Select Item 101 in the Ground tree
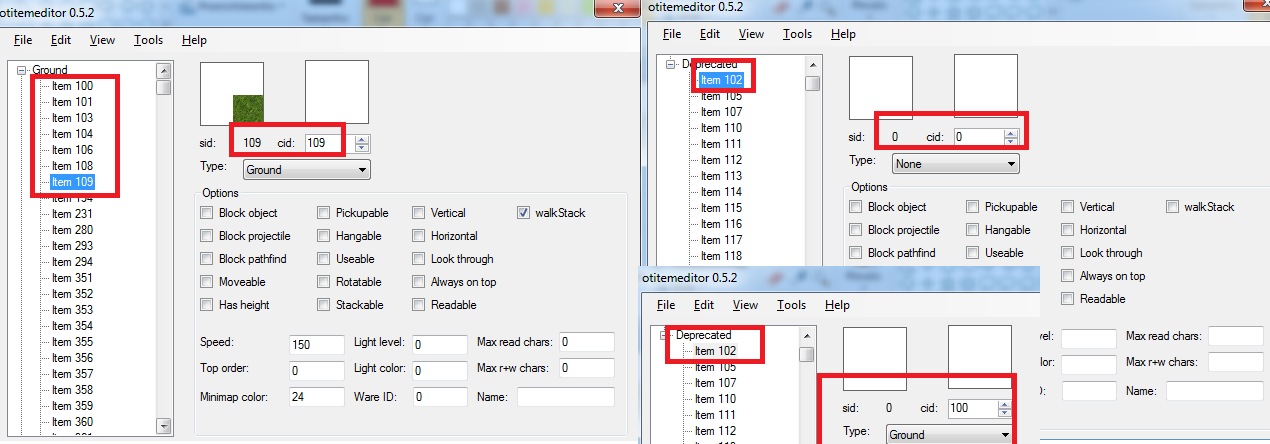The height and width of the screenshot is (444, 1270). pyautogui.click(x=72, y=102)
